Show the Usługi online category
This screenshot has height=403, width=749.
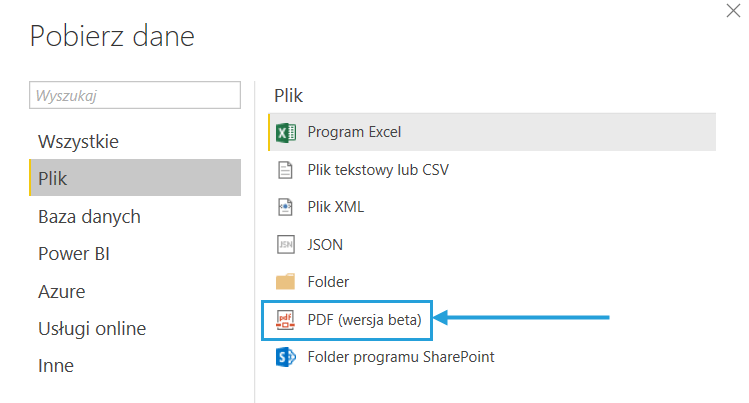tap(92, 329)
